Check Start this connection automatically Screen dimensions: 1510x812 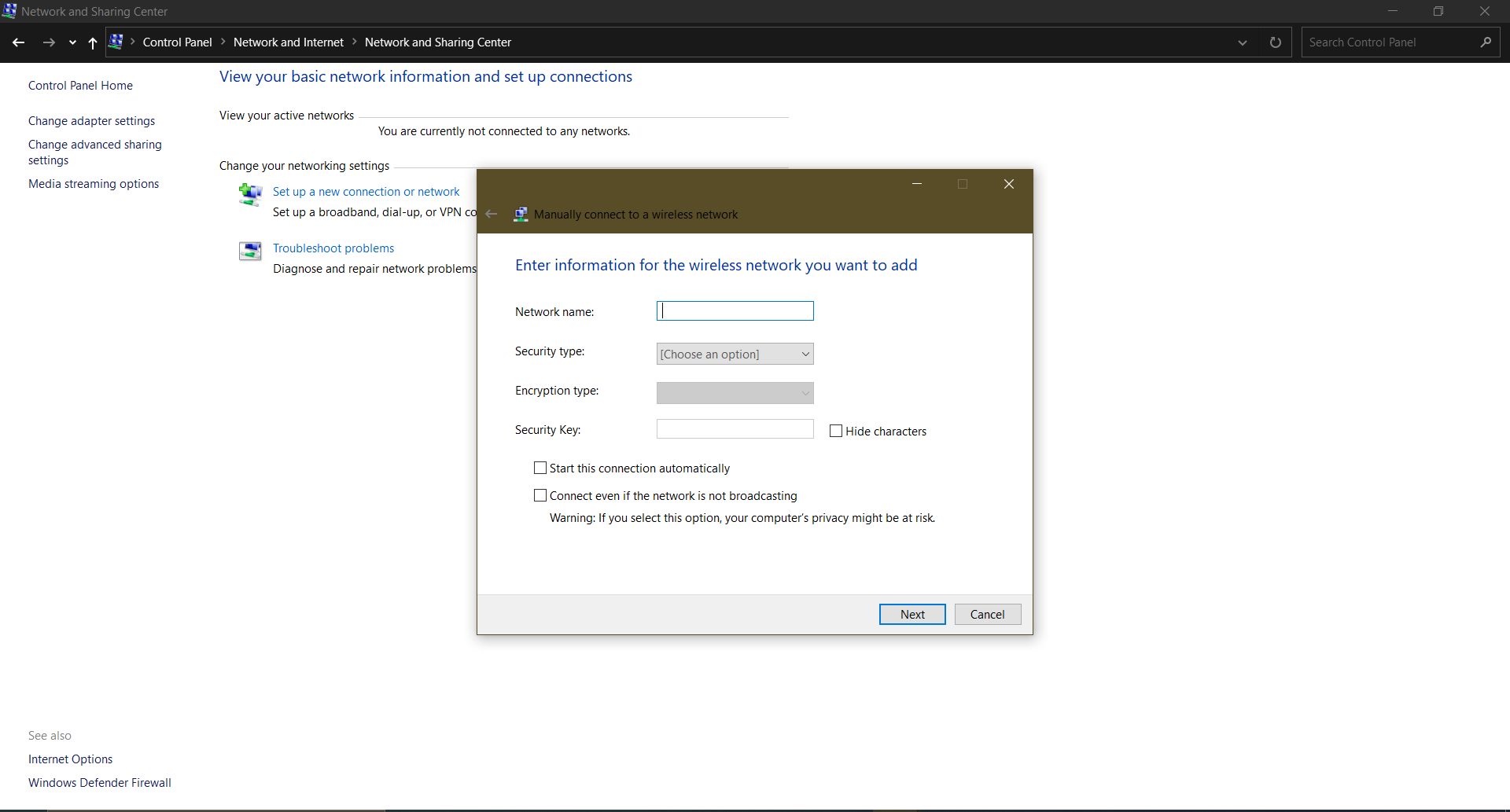click(540, 468)
